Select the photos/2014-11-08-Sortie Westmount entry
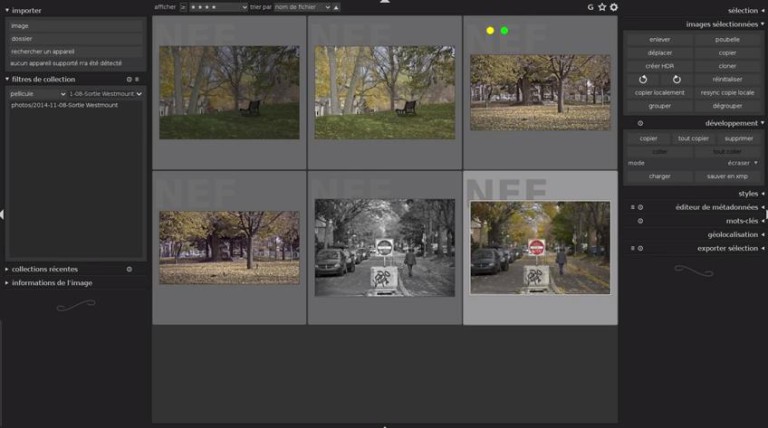The width and height of the screenshot is (768, 428). pyautogui.click(x=64, y=105)
